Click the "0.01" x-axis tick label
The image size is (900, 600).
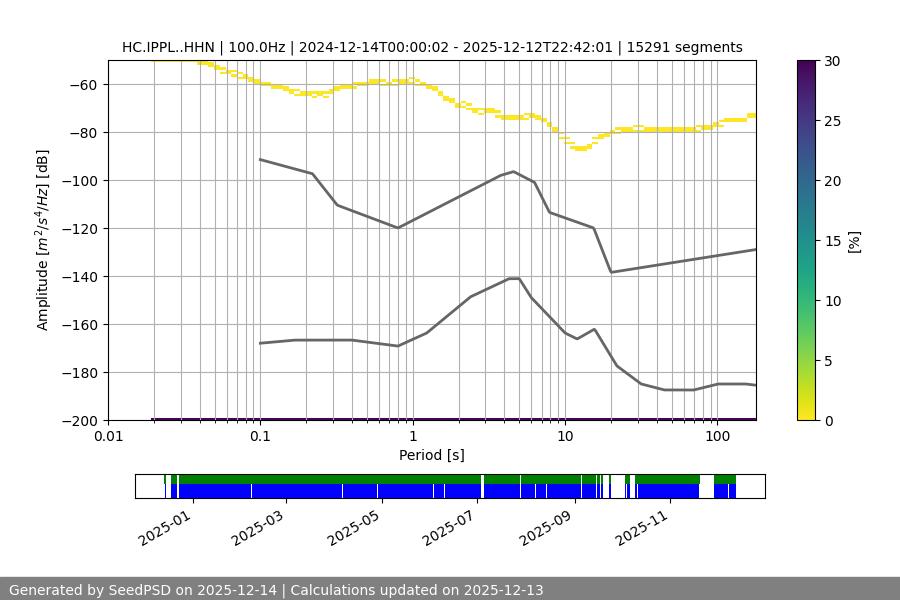(x=108, y=437)
